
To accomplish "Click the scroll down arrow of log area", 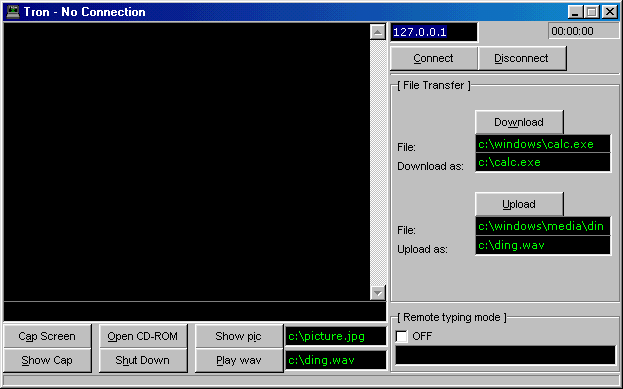I will [377, 293].
